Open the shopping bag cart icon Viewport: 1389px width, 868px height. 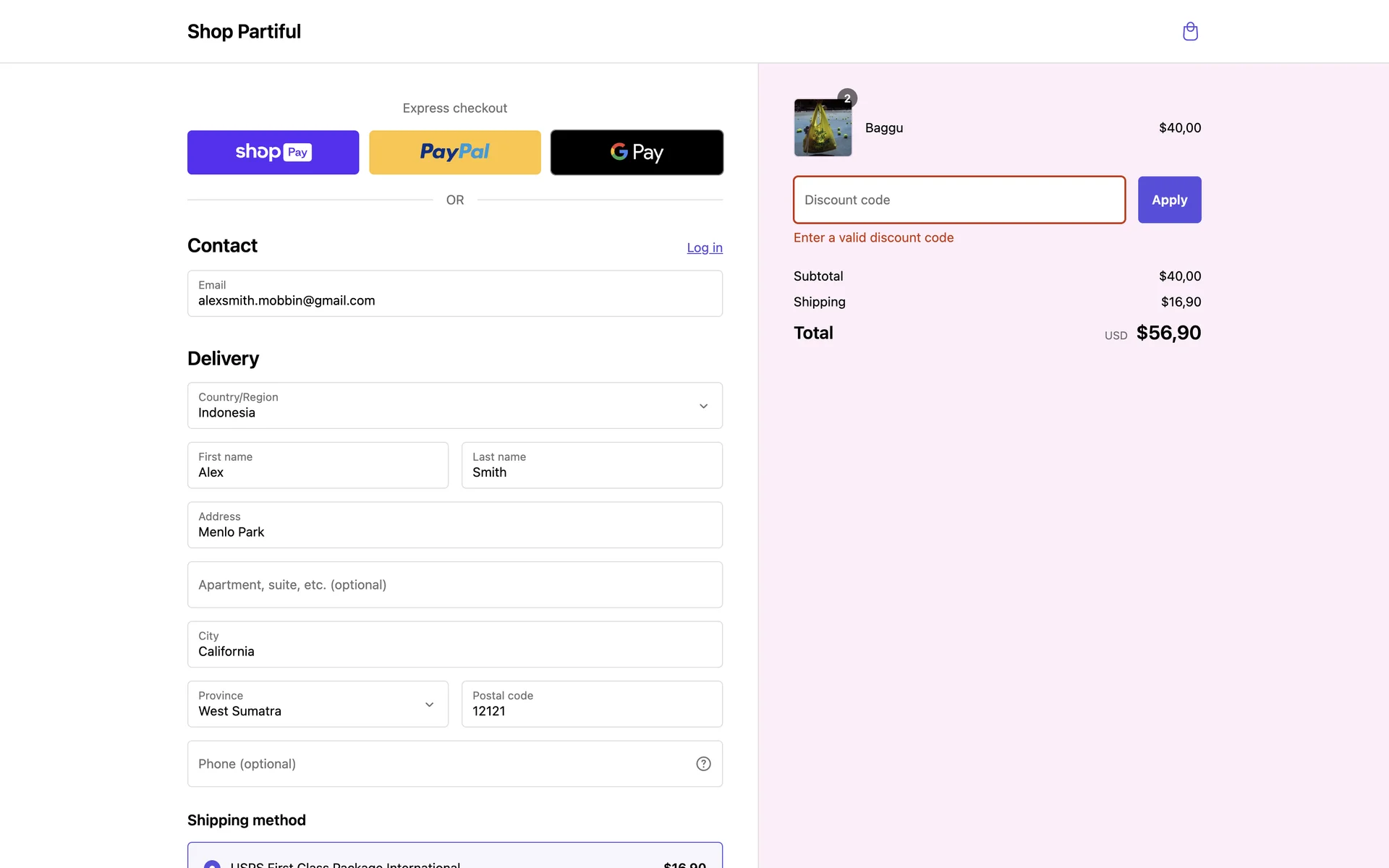pos(1190,31)
